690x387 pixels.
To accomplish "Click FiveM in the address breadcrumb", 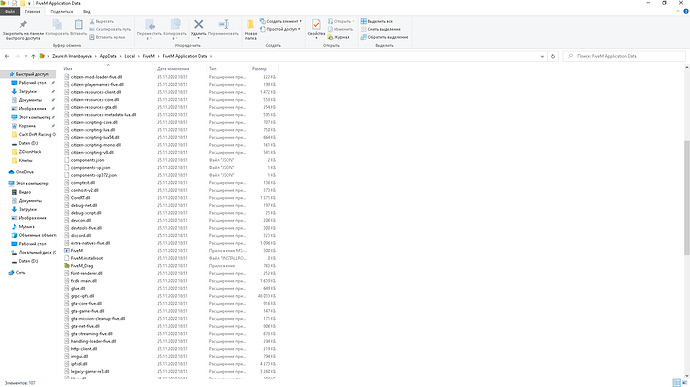I will click(149, 56).
